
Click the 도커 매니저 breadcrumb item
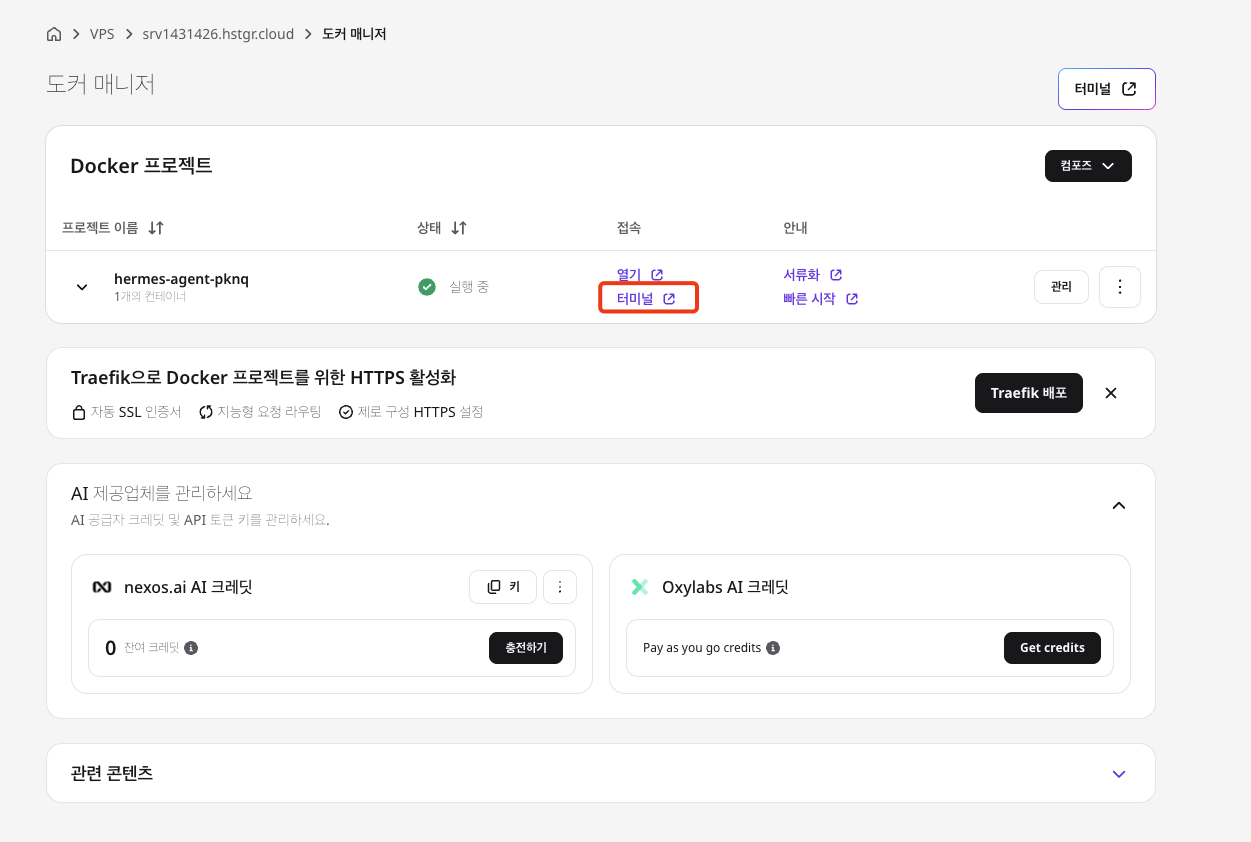tap(354, 34)
